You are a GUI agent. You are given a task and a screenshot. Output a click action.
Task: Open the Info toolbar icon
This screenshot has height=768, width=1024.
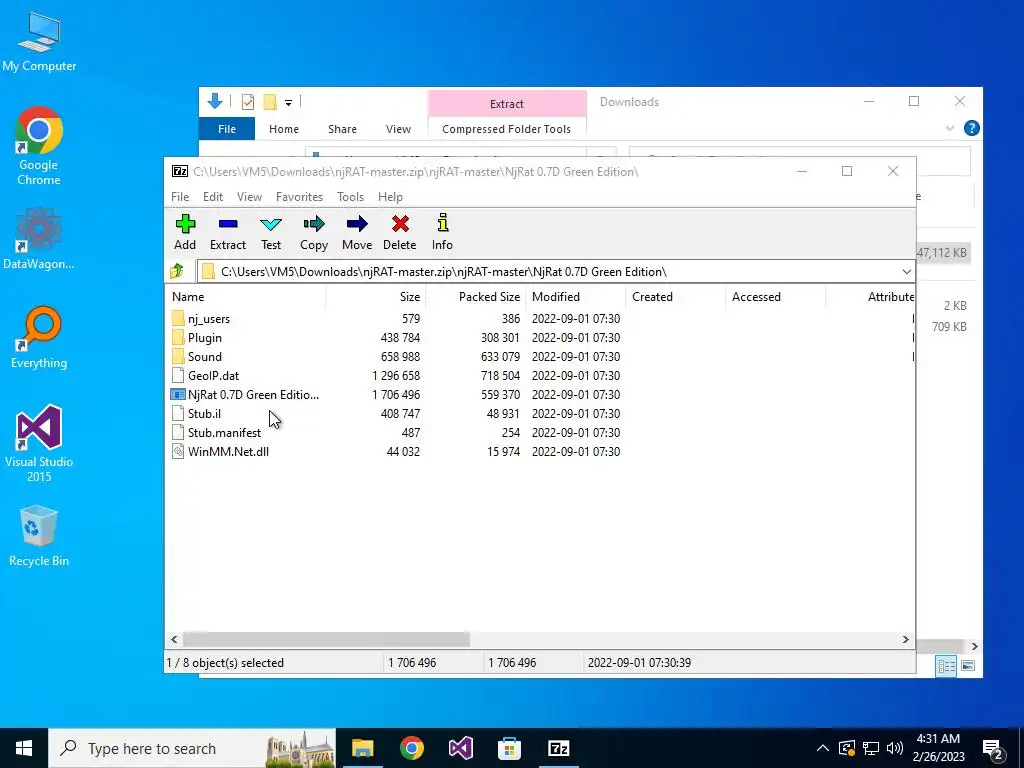(442, 232)
